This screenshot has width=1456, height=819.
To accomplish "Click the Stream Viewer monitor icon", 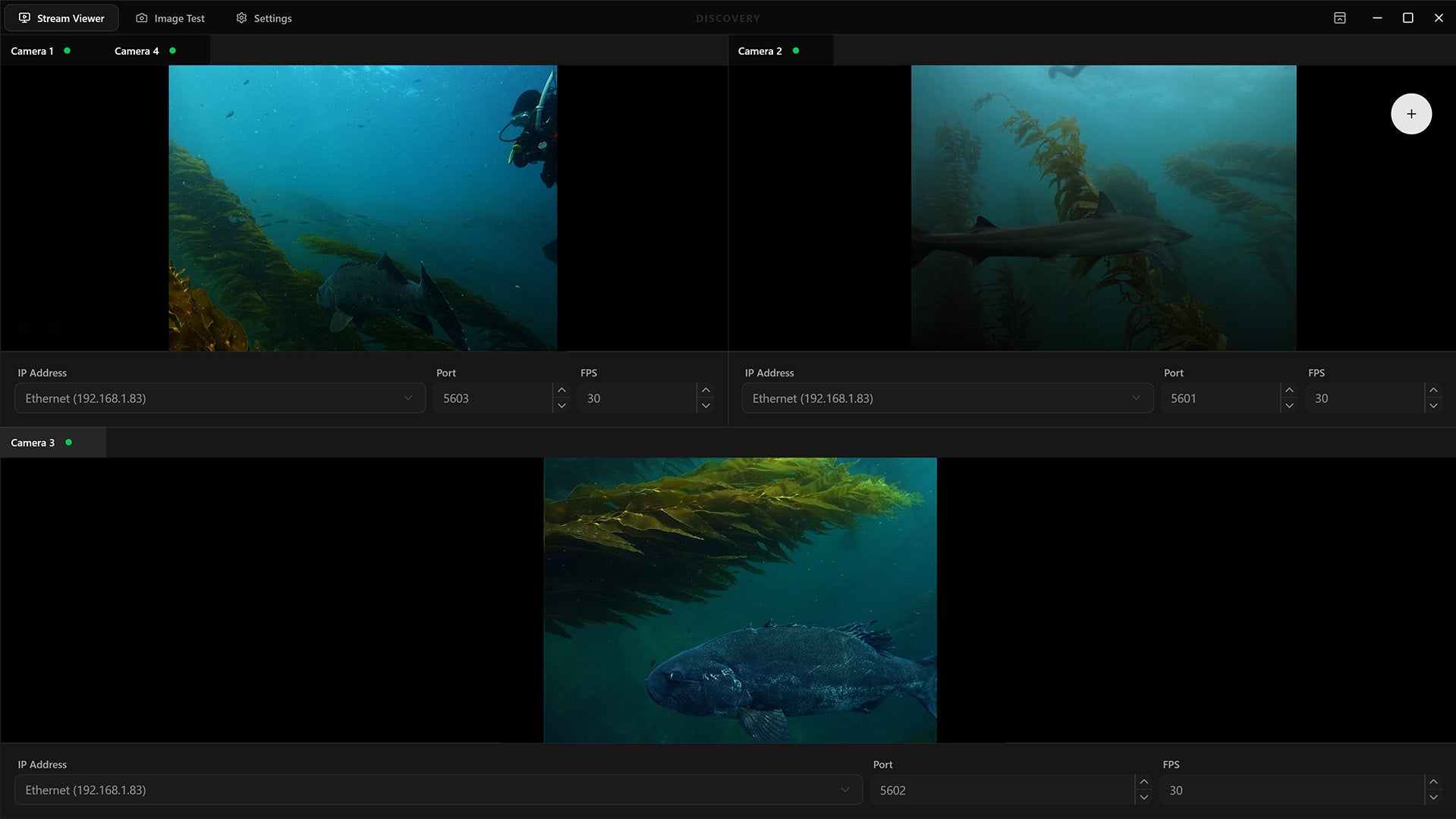I will (25, 18).
